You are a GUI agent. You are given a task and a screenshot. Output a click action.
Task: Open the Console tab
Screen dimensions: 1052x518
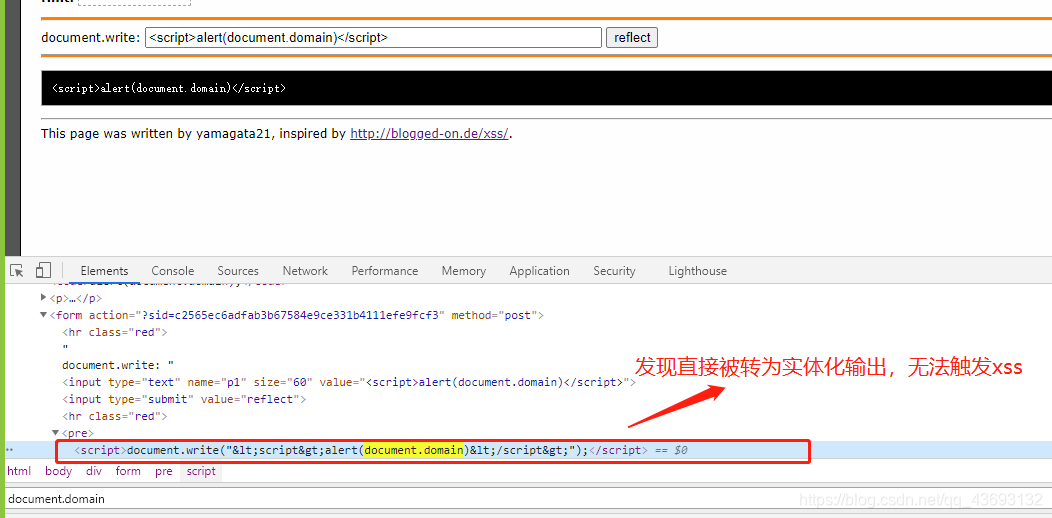click(172, 271)
